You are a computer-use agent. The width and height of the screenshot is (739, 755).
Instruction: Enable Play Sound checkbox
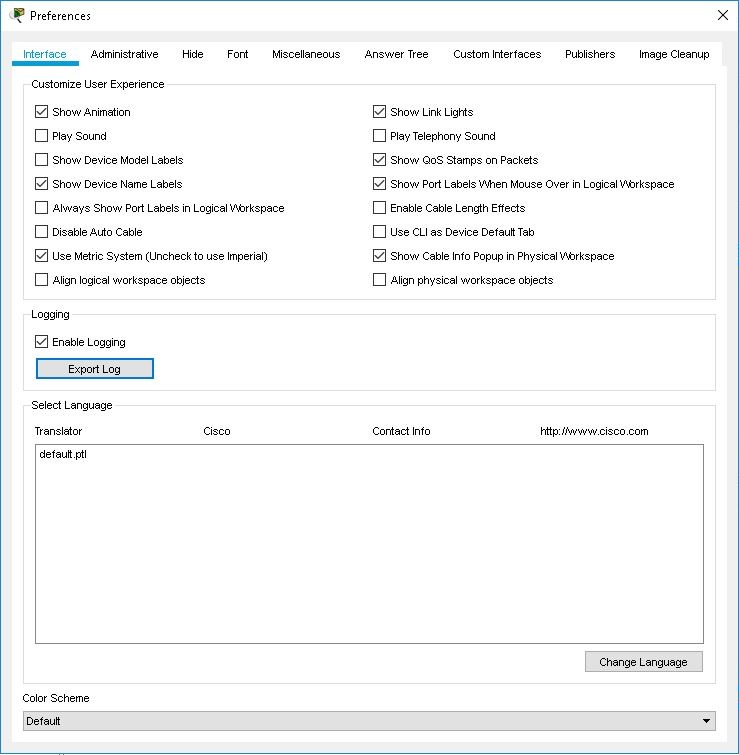coord(41,136)
